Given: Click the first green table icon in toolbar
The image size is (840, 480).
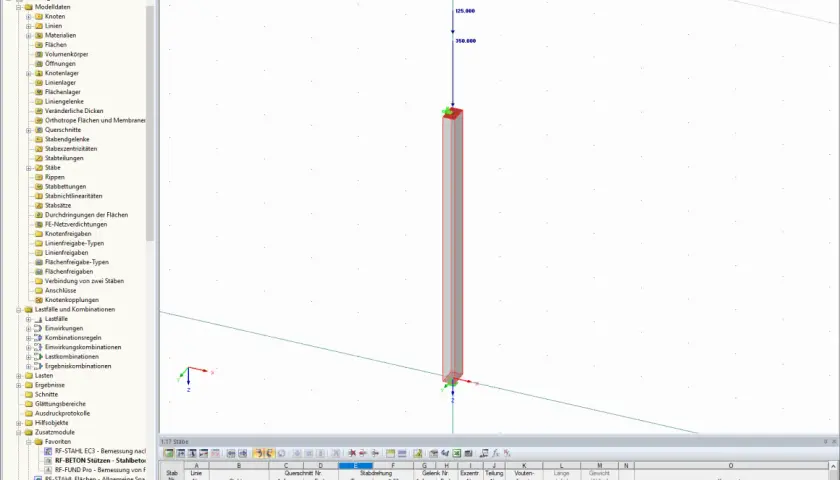Looking at the screenshot, I should click(169, 453).
